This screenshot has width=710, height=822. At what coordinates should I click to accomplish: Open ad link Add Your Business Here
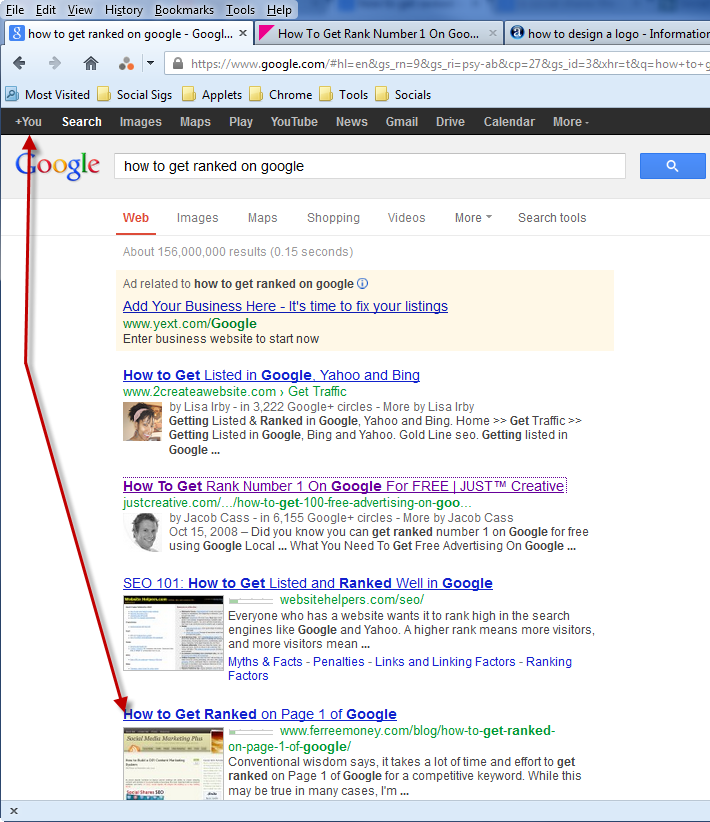[285, 306]
